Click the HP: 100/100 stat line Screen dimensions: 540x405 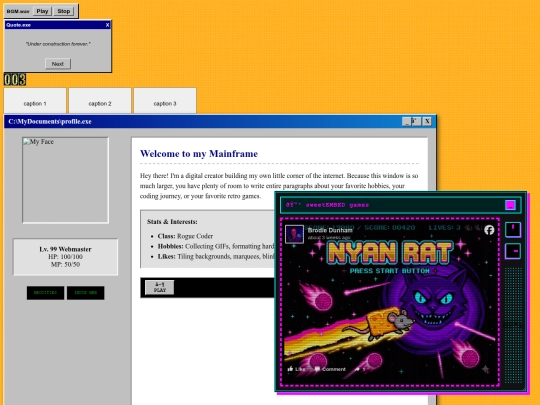pyautogui.click(x=65, y=257)
